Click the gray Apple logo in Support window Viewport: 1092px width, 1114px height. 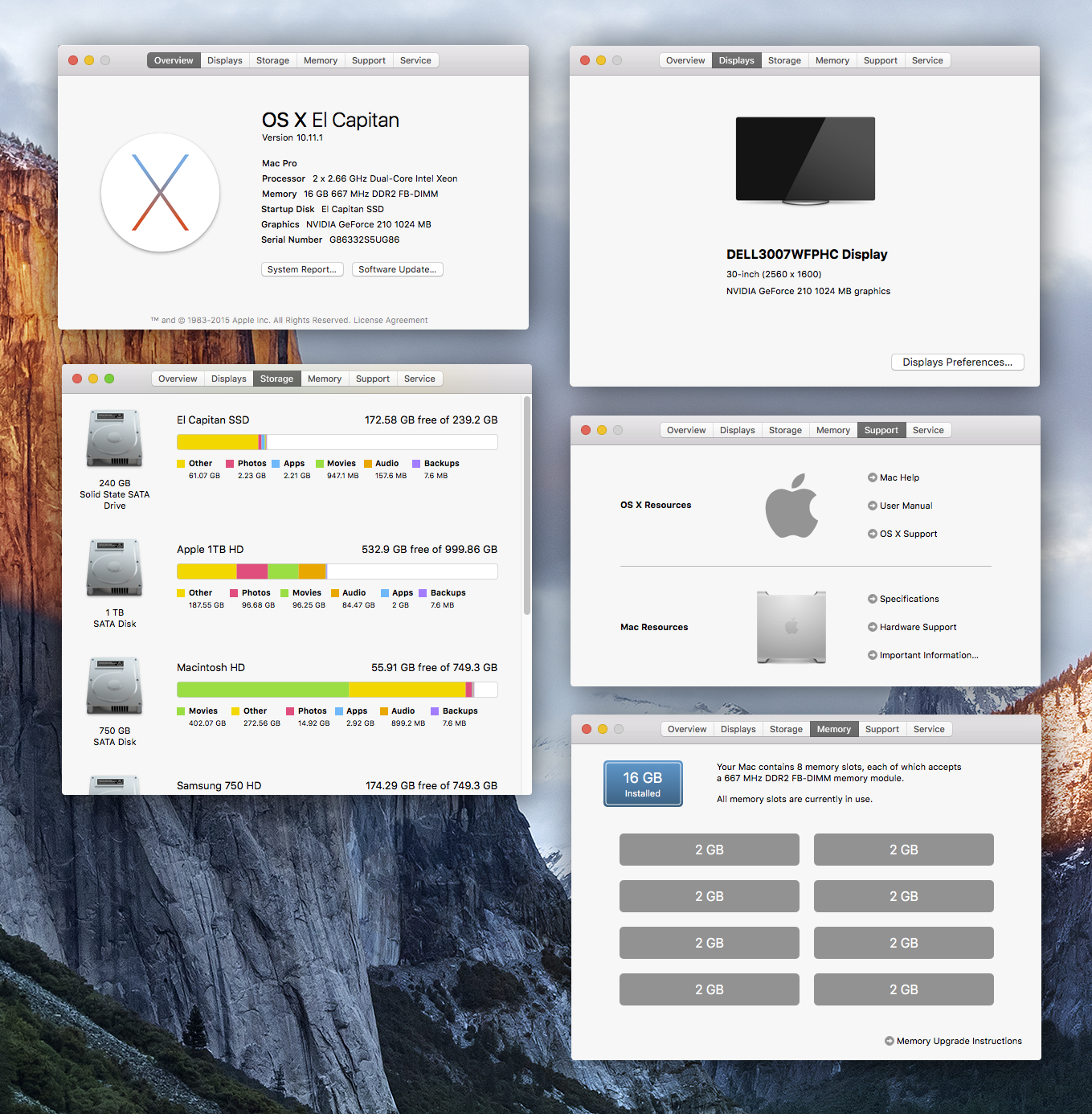pyautogui.click(x=791, y=506)
